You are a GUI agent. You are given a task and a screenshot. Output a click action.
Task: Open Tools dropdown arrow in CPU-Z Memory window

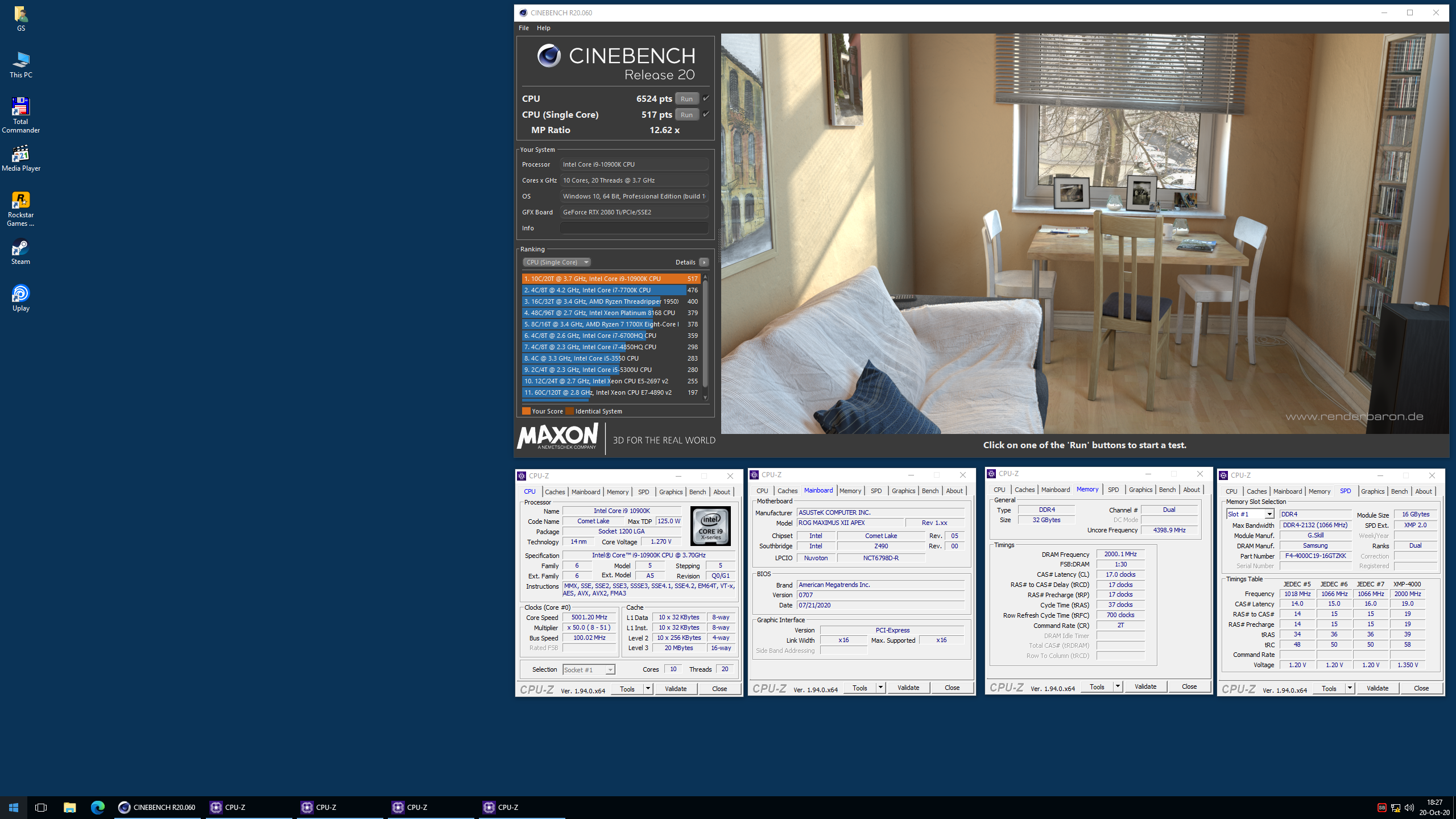(1118, 686)
